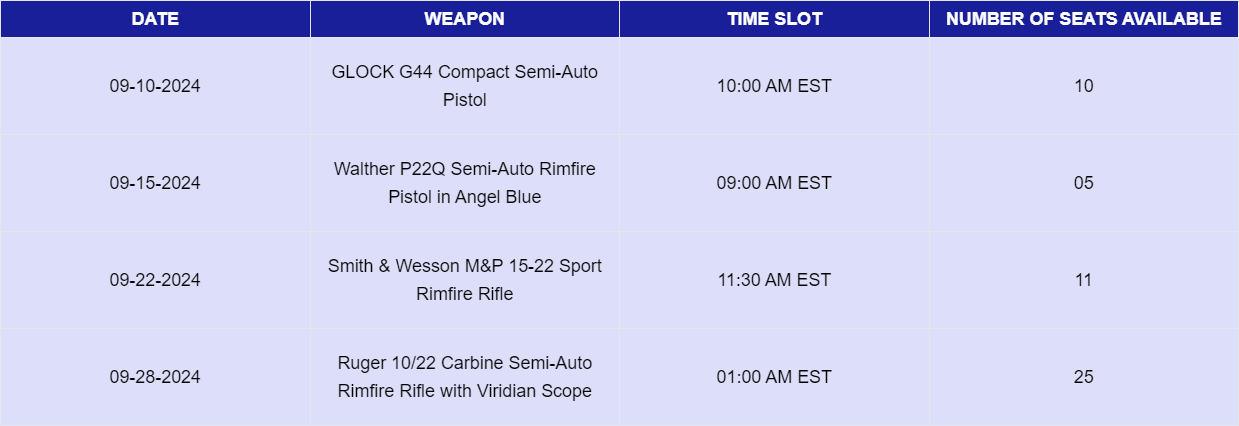Click the 25 seats available cell

coord(1083,377)
